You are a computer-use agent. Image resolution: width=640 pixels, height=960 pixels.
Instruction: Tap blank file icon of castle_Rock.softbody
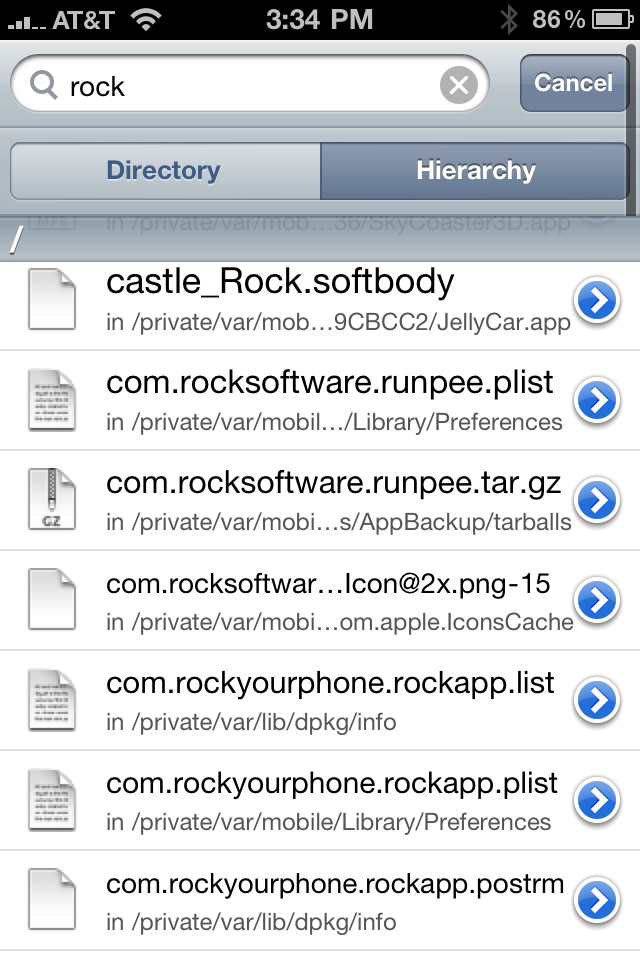[x=52, y=299]
